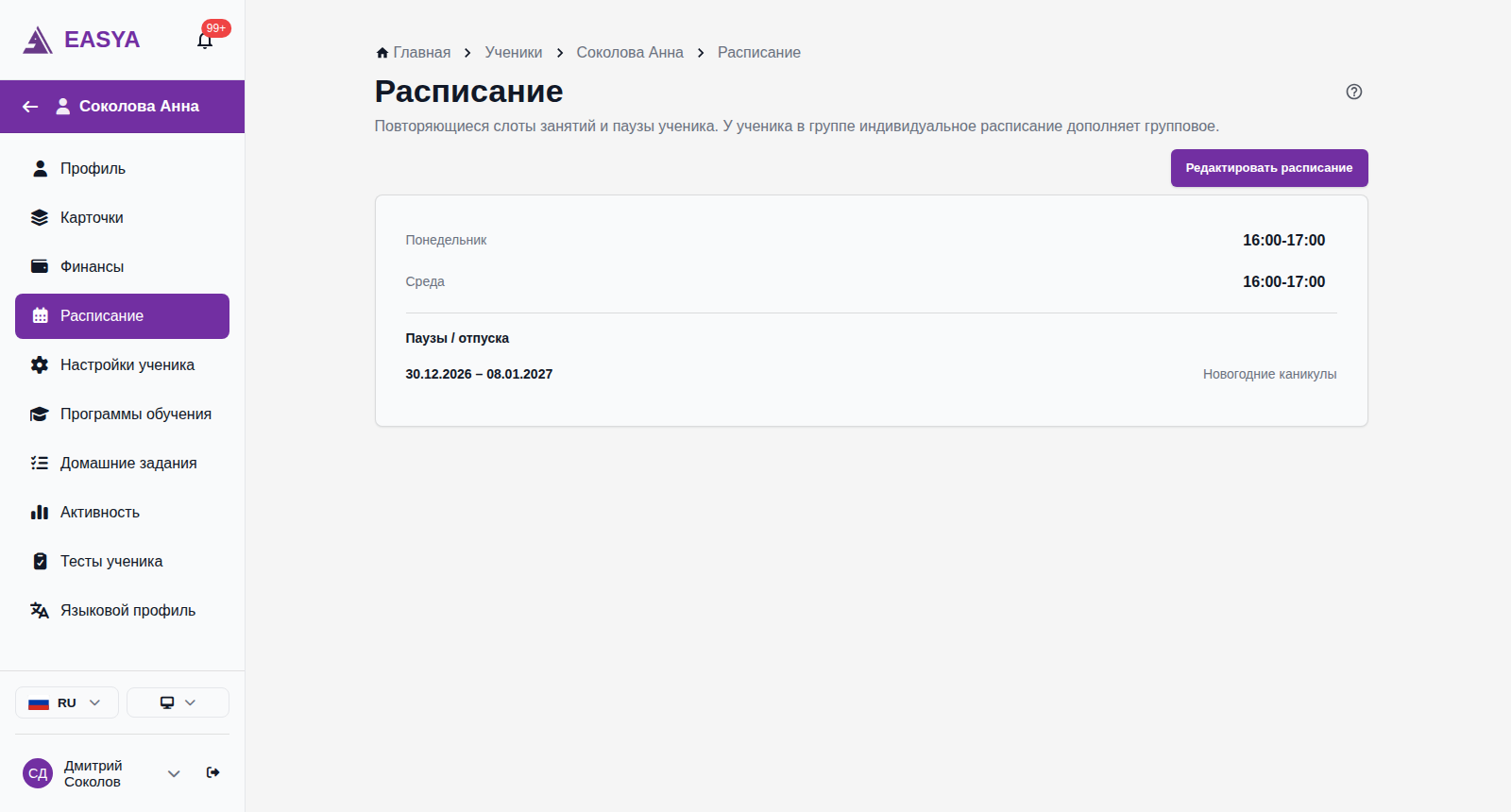1511x812 pixels.
Task: Click the Карточки layers icon
Action: point(40,217)
